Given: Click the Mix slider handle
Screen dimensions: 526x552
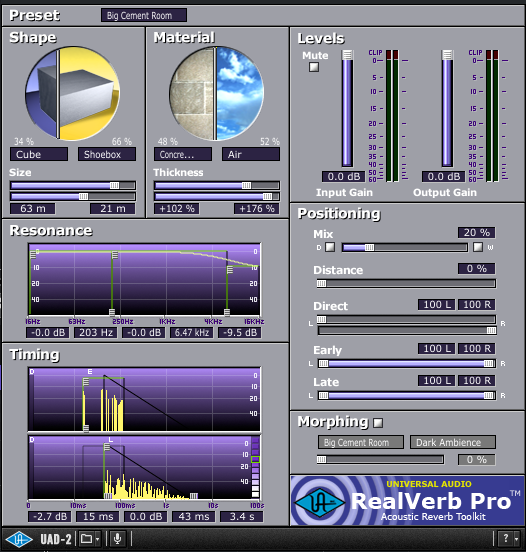Looking at the screenshot, I should tap(369, 247).
